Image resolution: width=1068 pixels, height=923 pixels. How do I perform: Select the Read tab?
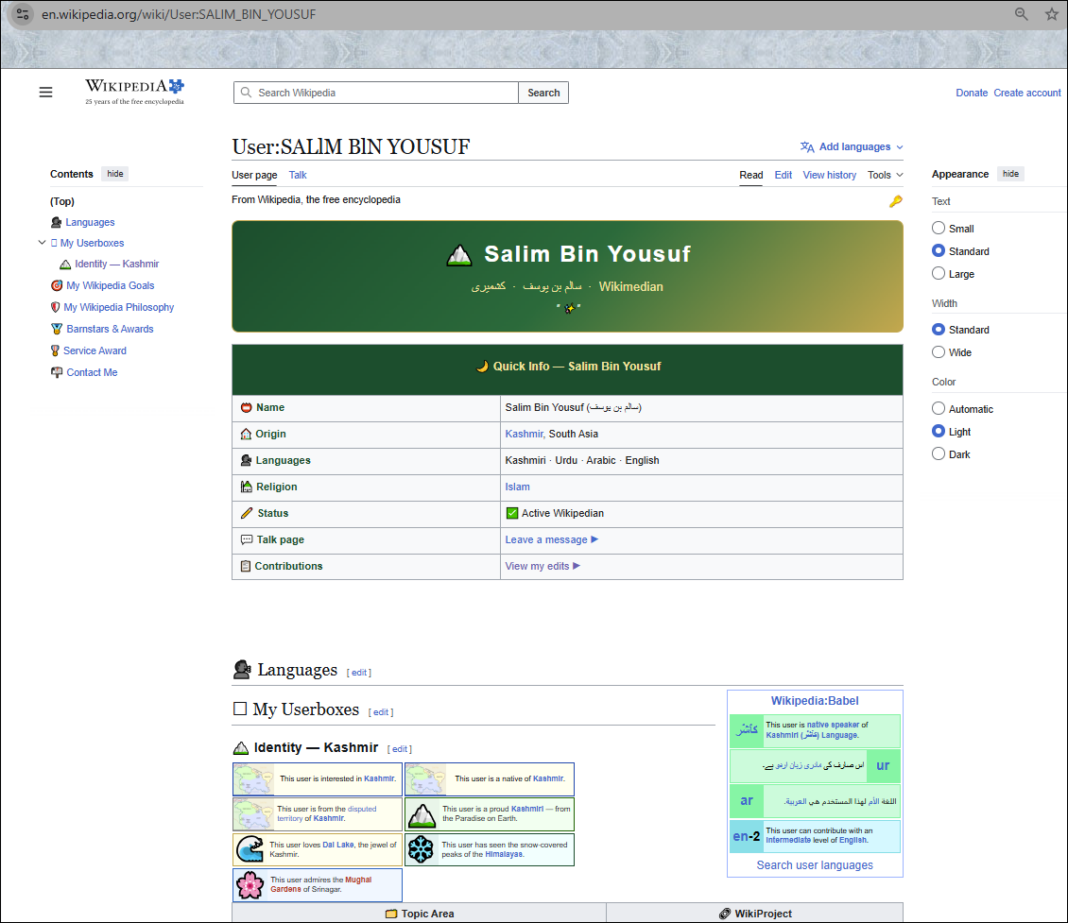(x=751, y=175)
